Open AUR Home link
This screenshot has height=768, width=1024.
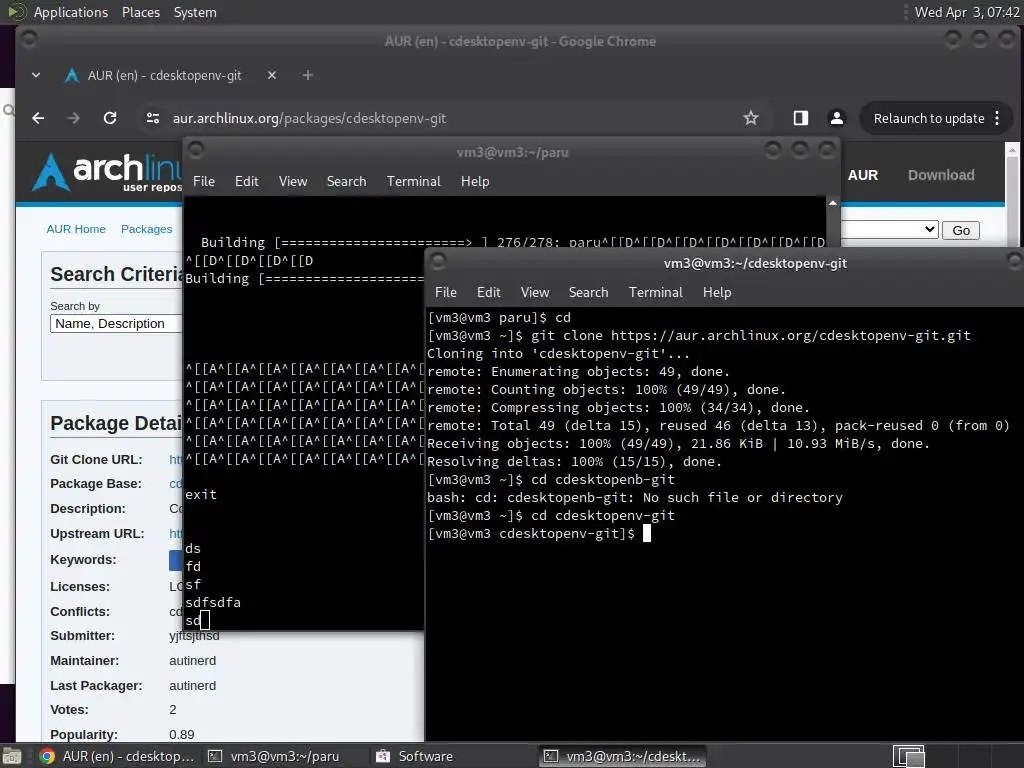tap(76, 229)
